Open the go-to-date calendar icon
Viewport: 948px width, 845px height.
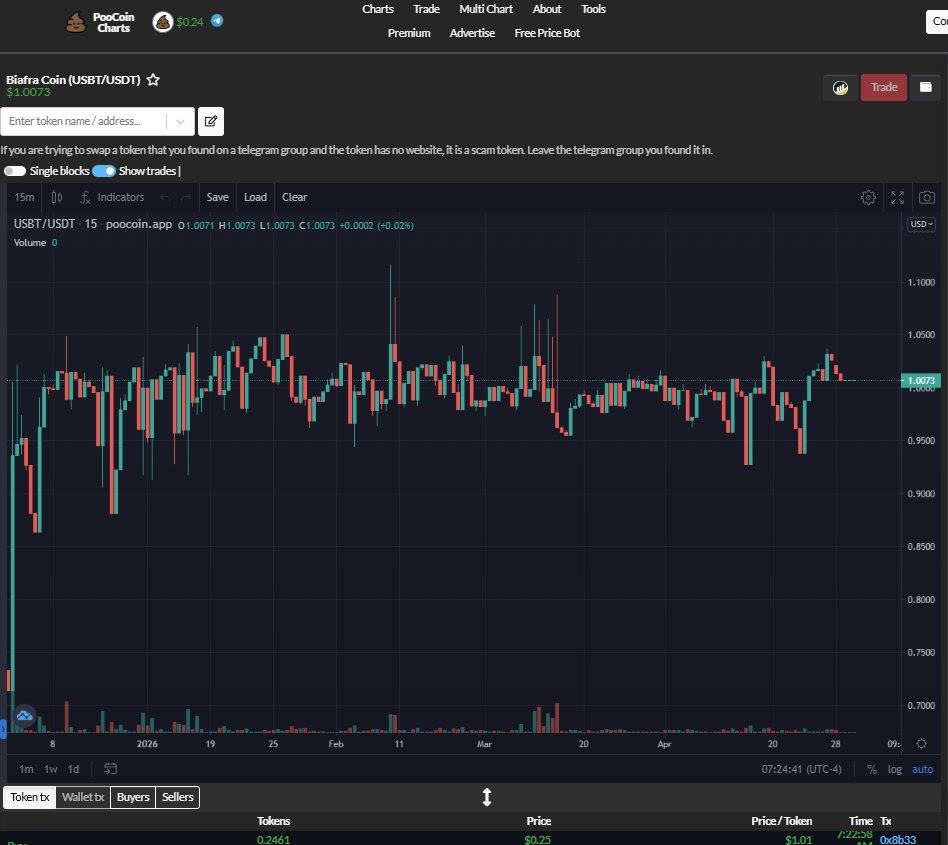pyautogui.click(x=110, y=769)
